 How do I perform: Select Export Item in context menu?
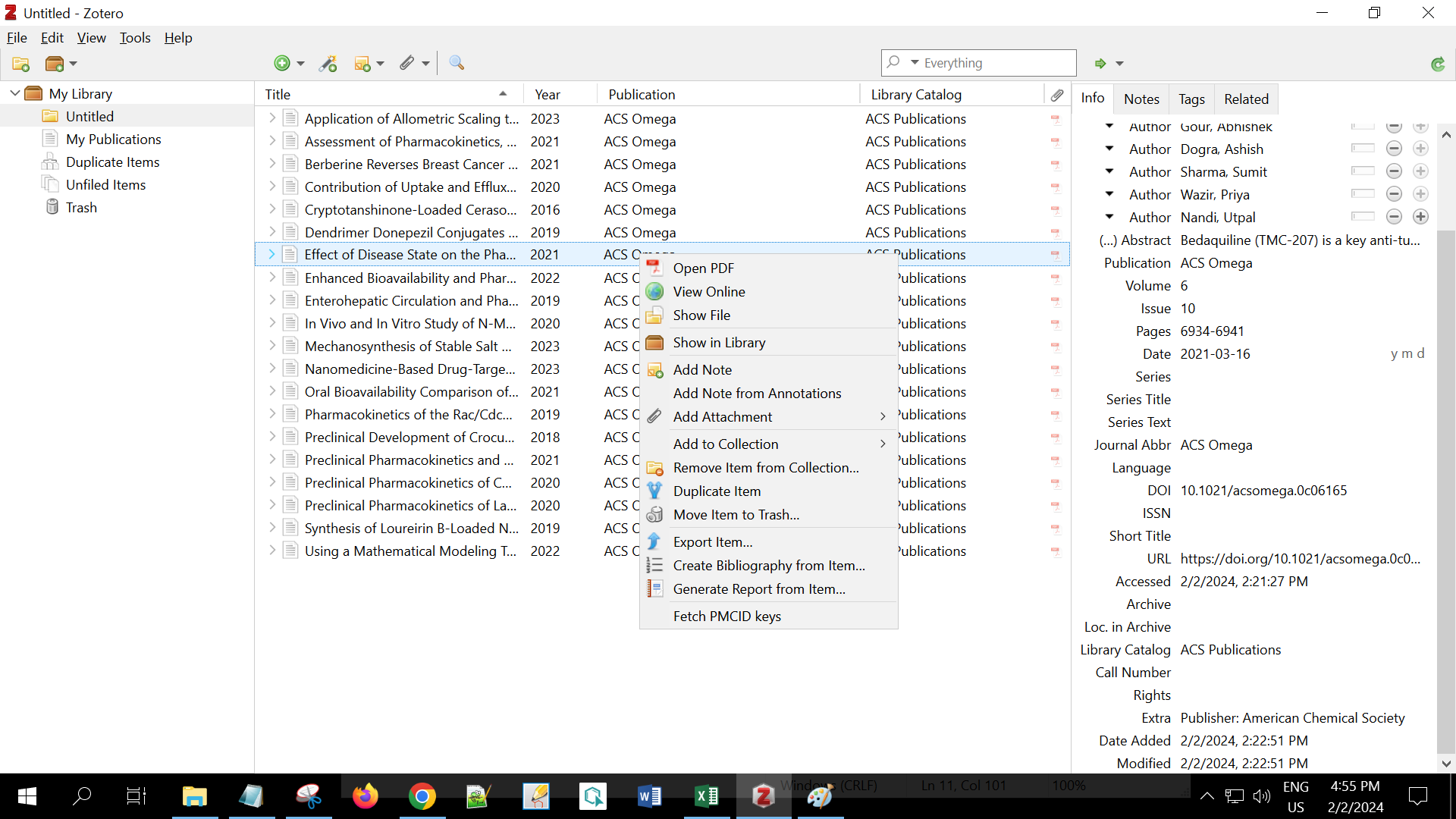pos(712,542)
